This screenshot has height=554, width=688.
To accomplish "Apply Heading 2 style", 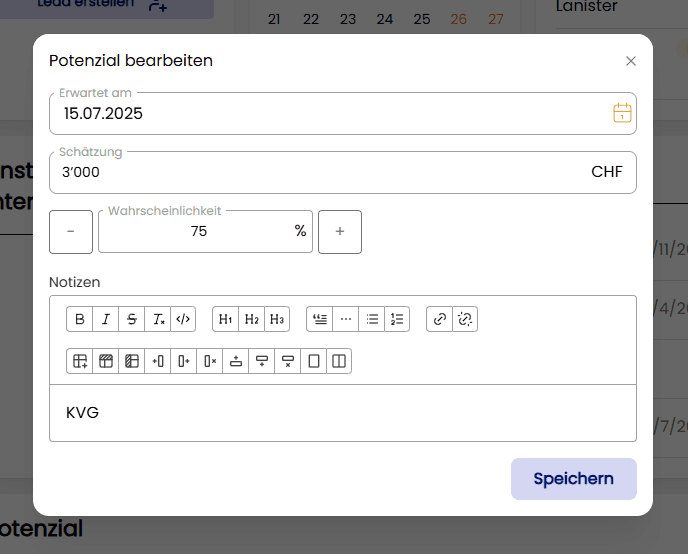I will 251,319.
